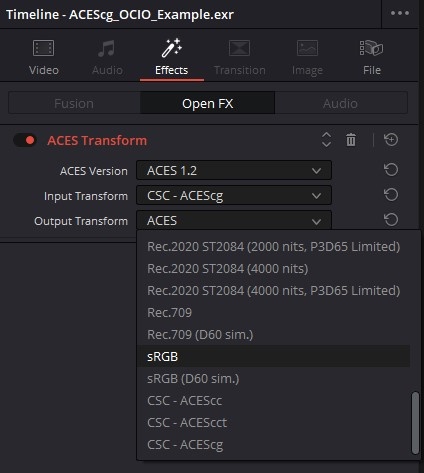424x473 pixels.
Task: Open the Image inspector tab icon
Action: [307, 48]
